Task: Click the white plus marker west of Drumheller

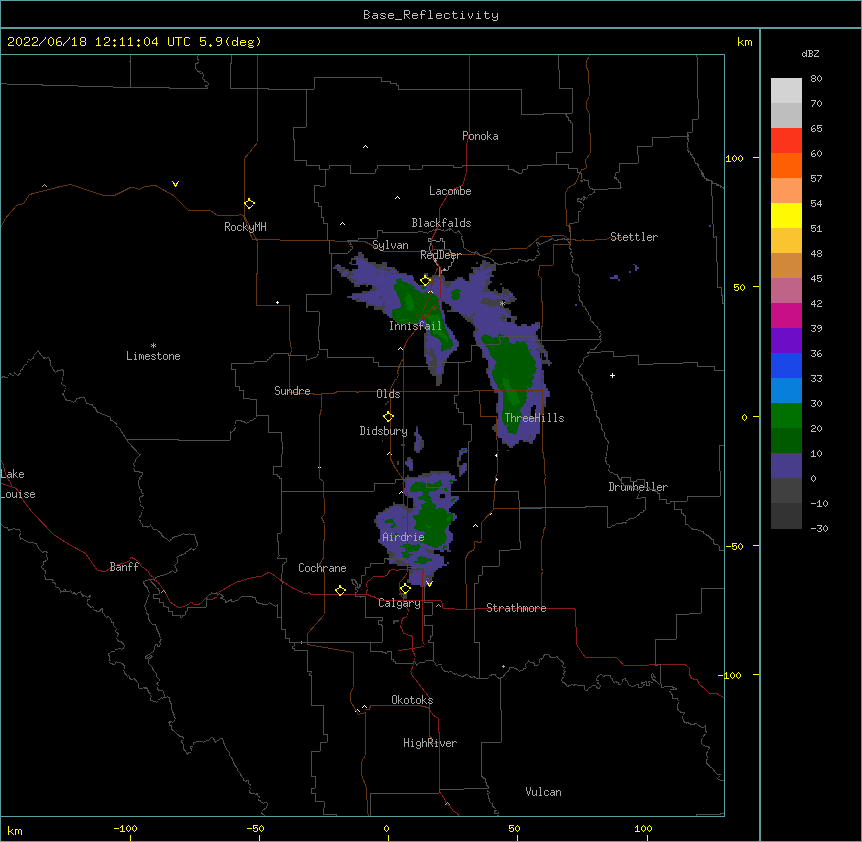Action: 612,375
